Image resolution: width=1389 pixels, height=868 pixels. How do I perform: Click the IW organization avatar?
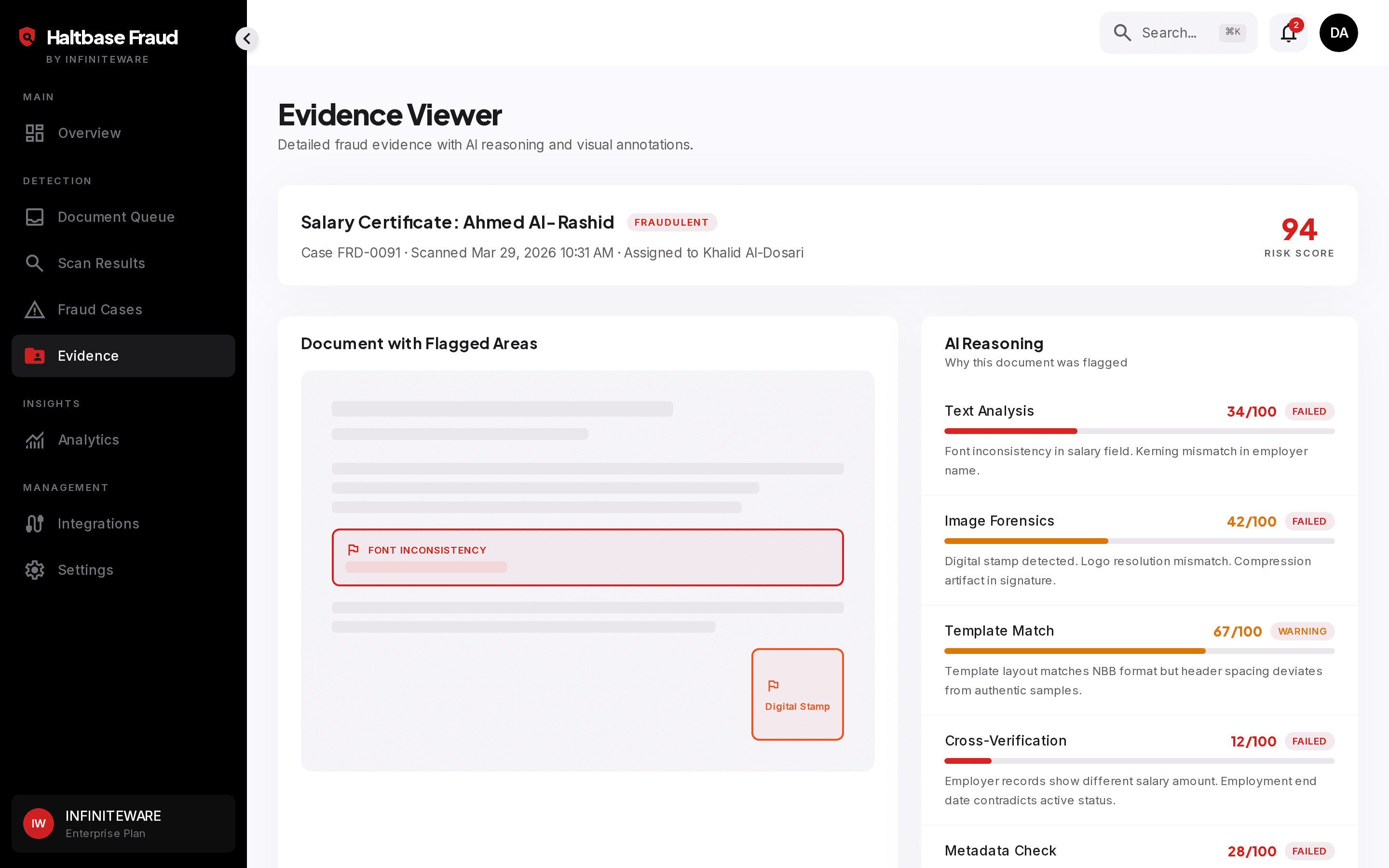(x=39, y=823)
